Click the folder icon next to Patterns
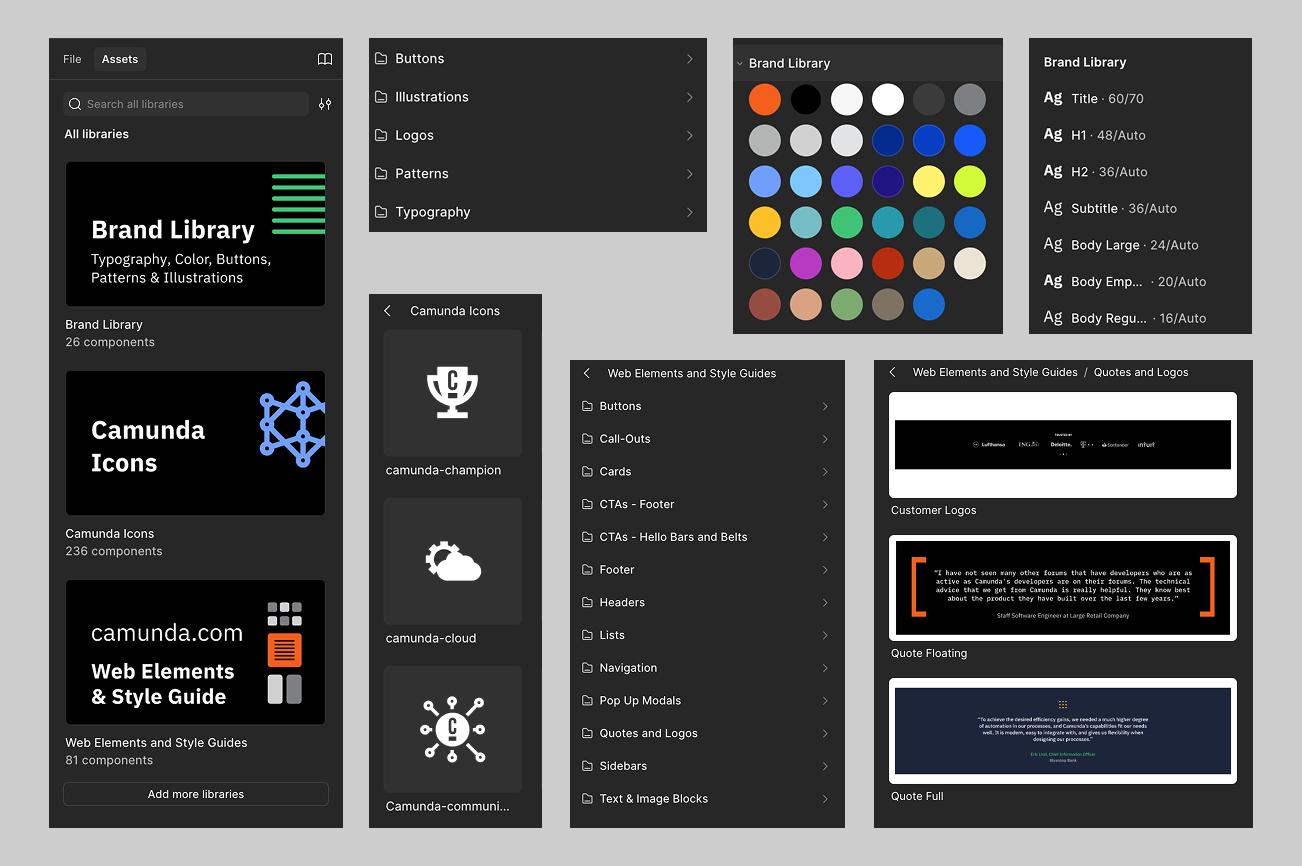1302x866 pixels. click(x=381, y=174)
